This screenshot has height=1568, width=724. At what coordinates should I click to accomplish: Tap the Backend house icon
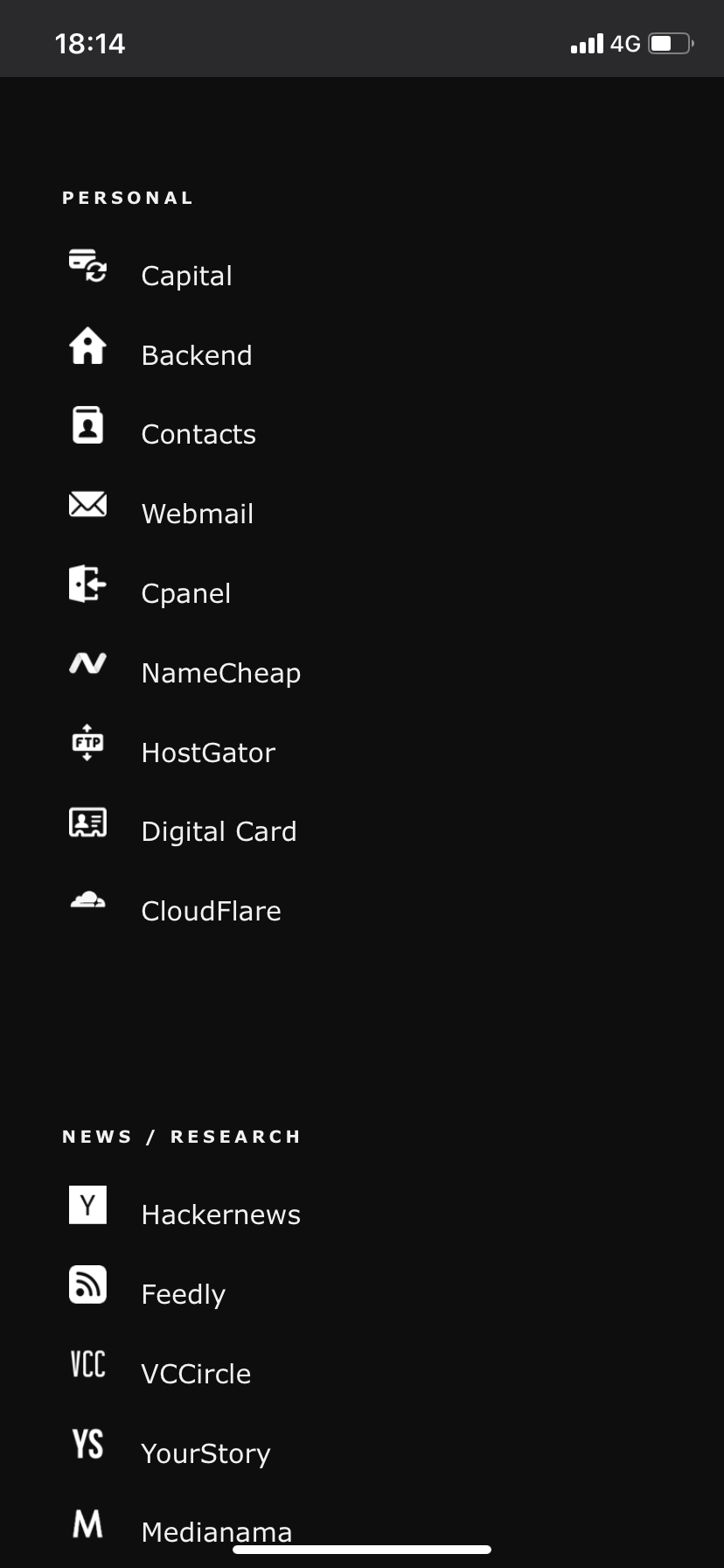(87, 346)
